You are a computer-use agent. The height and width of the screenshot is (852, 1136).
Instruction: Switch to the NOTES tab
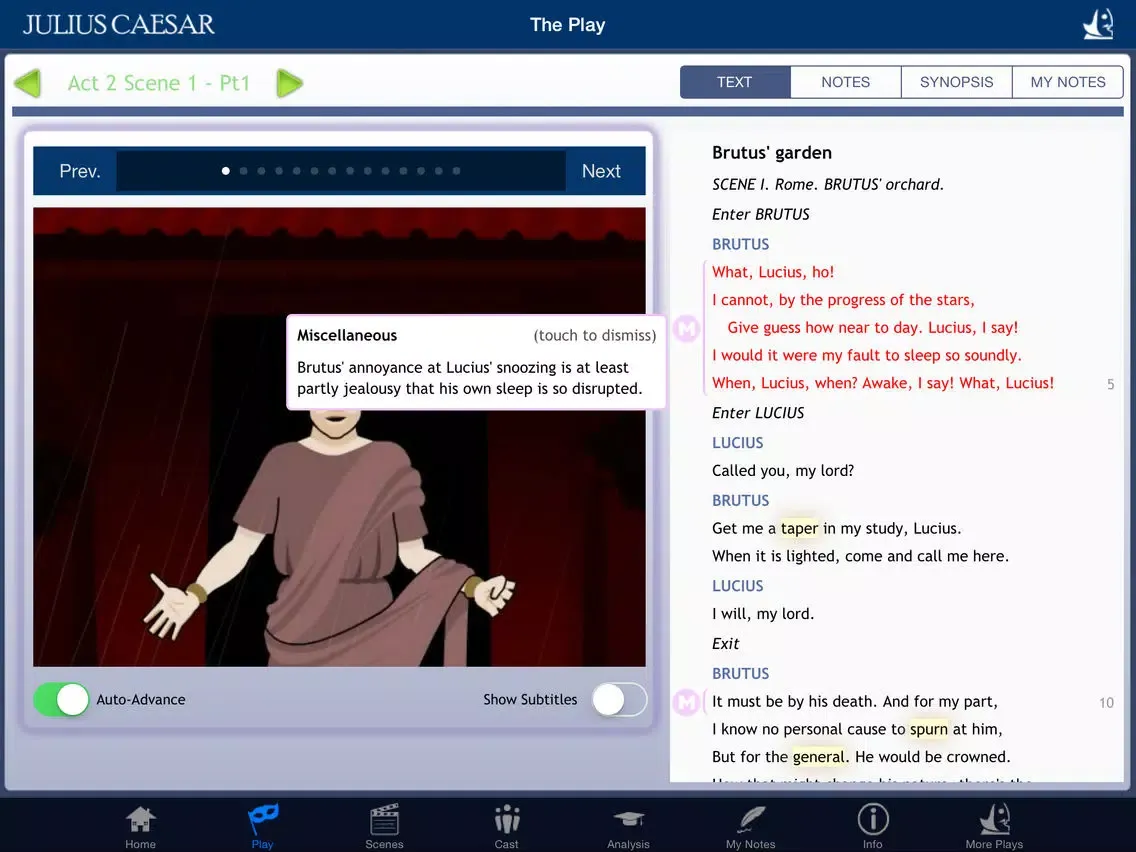(845, 82)
